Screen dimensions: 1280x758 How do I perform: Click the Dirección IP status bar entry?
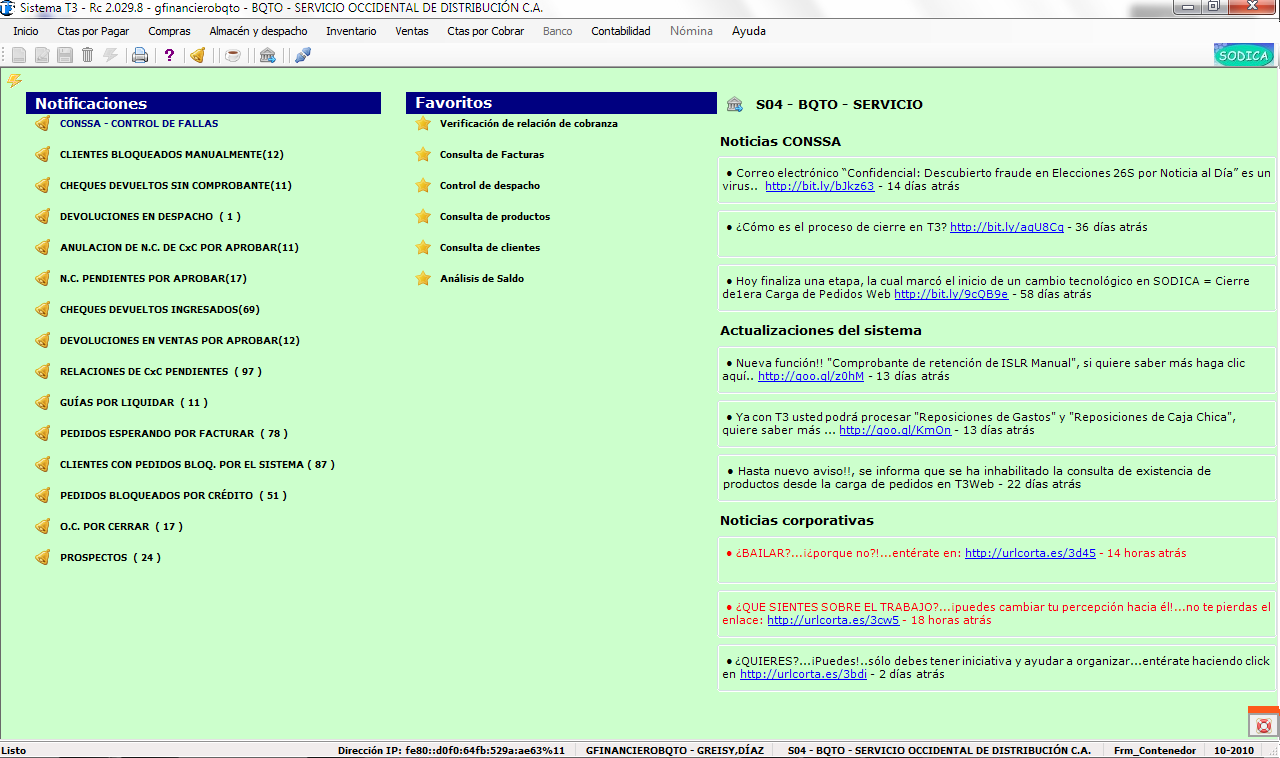pos(451,750)
